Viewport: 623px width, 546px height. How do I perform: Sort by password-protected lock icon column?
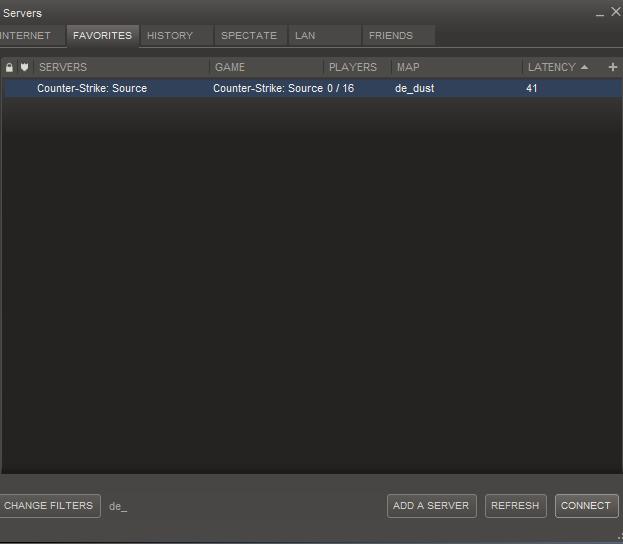(x=9, y=67)
